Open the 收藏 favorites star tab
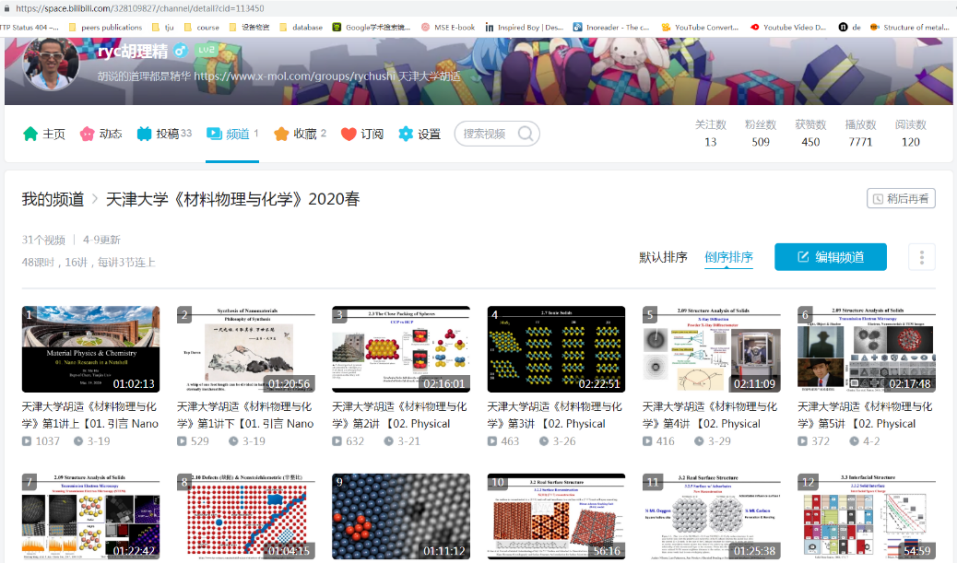The height and width of the screenshot is (563, 957). tap(300, 134)
